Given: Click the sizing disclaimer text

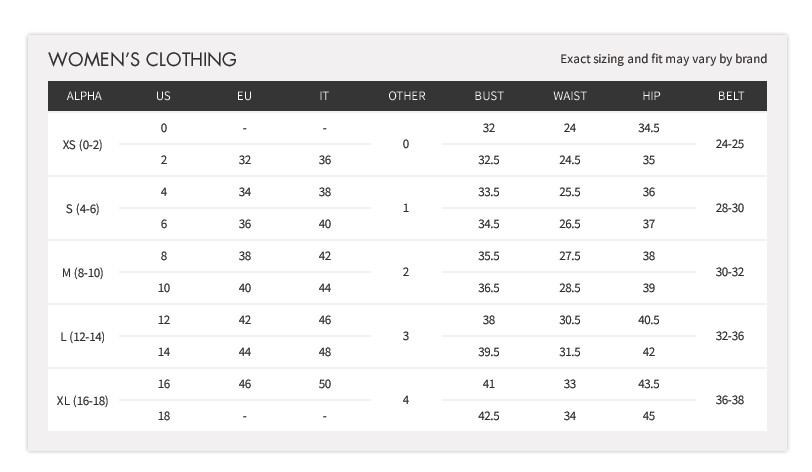Looking at the screenshot, I should [x=663, y=59].
